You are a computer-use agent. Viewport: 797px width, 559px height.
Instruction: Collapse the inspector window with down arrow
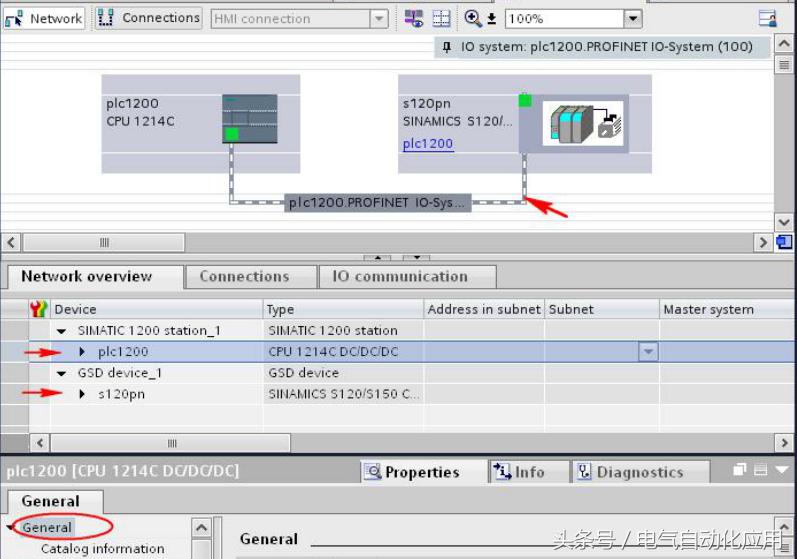tap(782, 470)
